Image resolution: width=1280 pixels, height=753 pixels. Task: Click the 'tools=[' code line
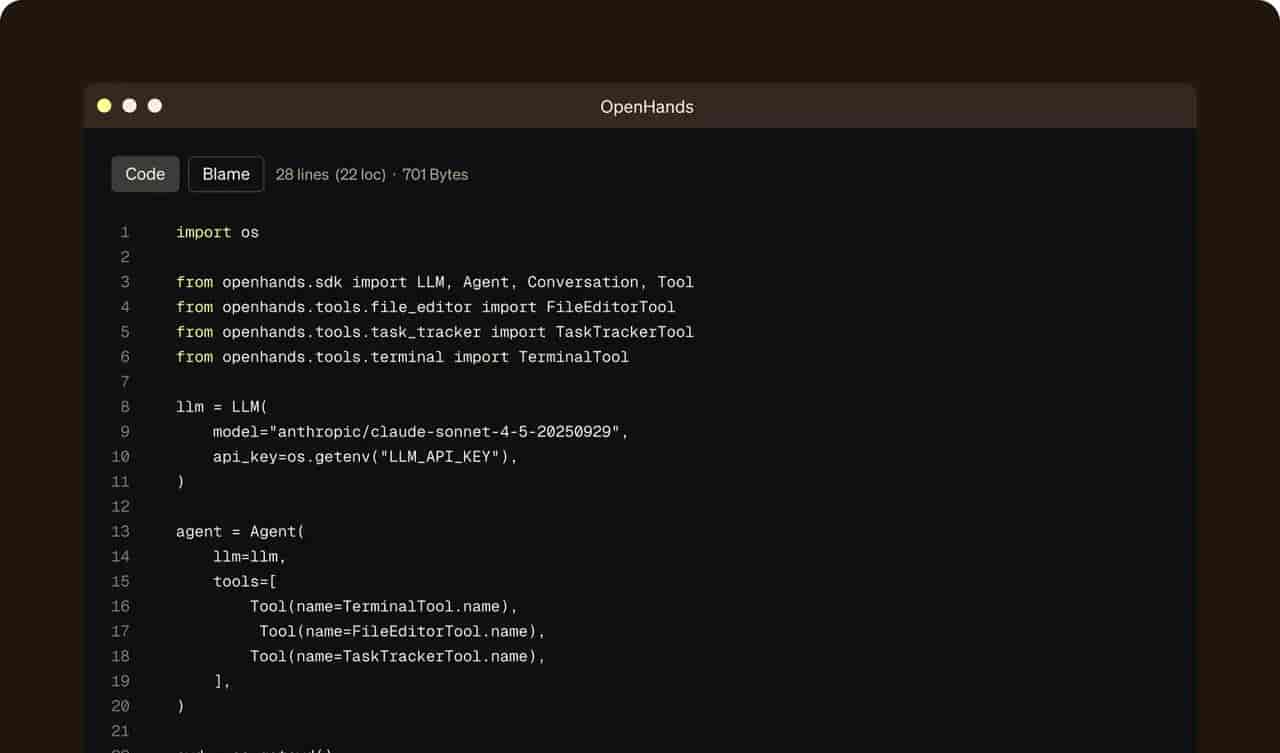pyautogui.click(x=245, y=582)
